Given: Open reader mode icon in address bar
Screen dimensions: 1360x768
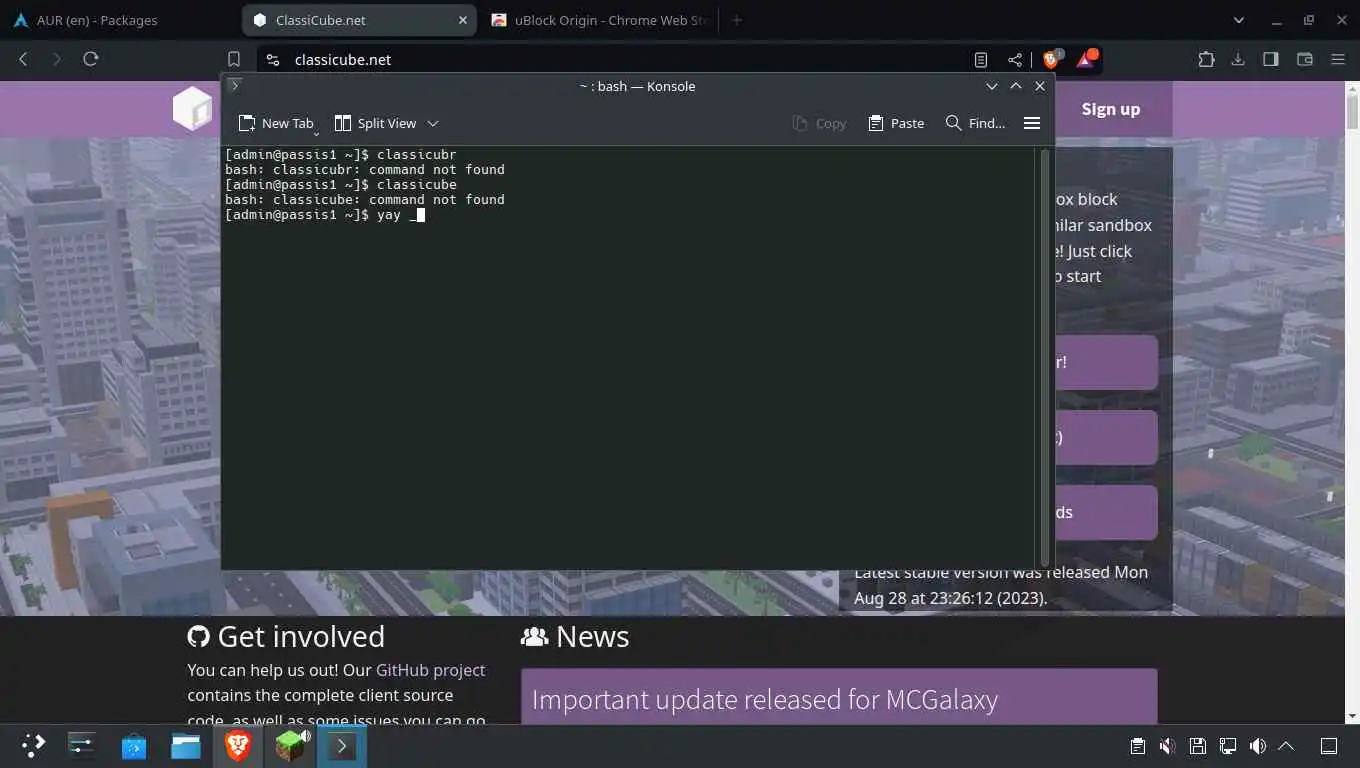Looking at the screenshot, I should pyautogui.click(x=981, y=59).
